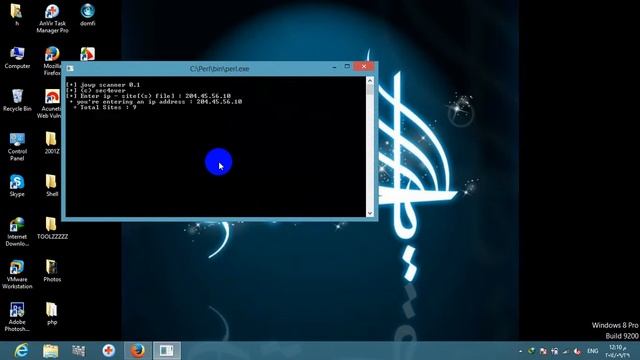
Task: Open Control Panel desktop icon
Action: 17,147
